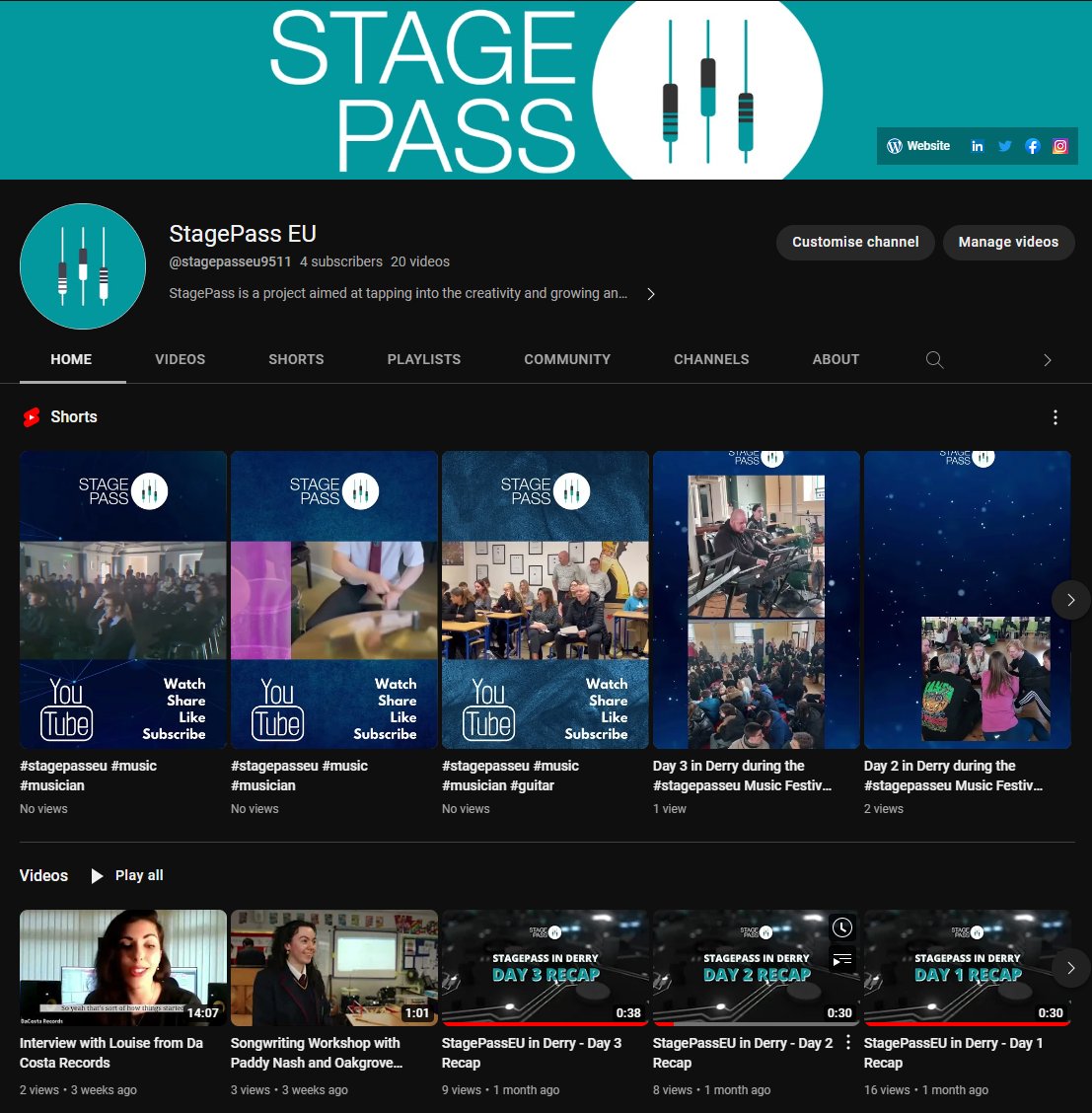Viewport: 1092px width, 1113px height.
Task: Expand the channel description with the arrow
Action: click(651, 294)
